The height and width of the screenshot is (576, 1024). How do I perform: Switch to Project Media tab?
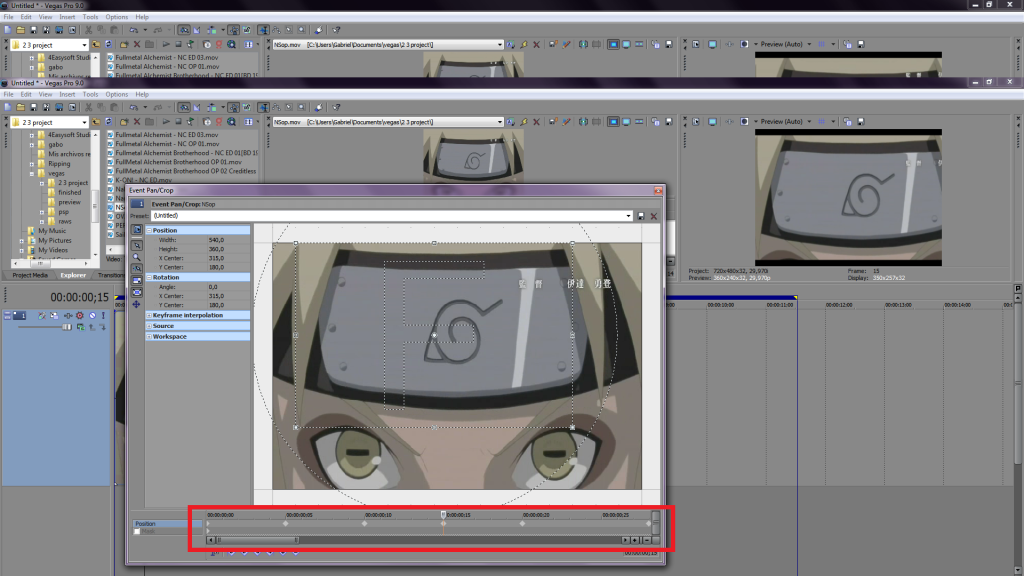[x=30, y=276]
